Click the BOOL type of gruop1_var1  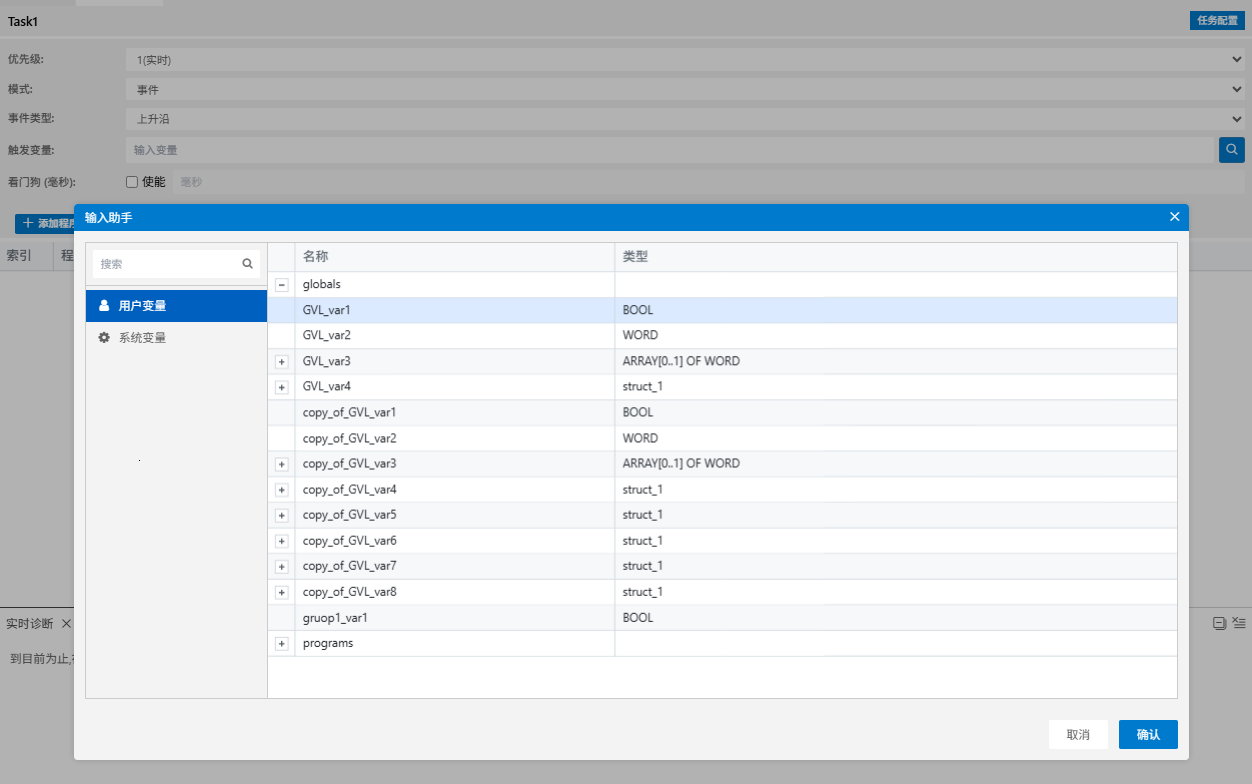[638, 618]
